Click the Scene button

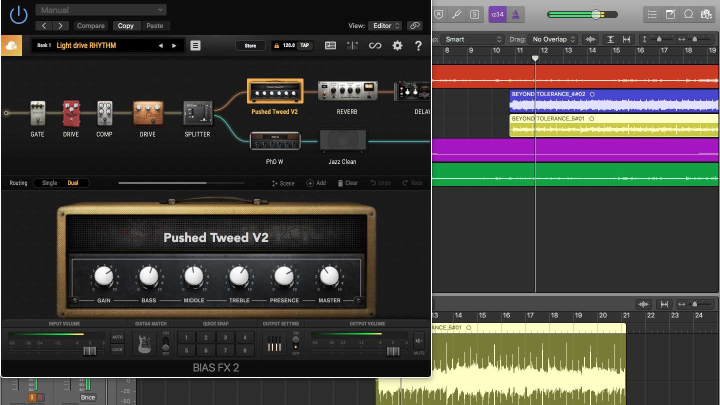pos(283,183)
